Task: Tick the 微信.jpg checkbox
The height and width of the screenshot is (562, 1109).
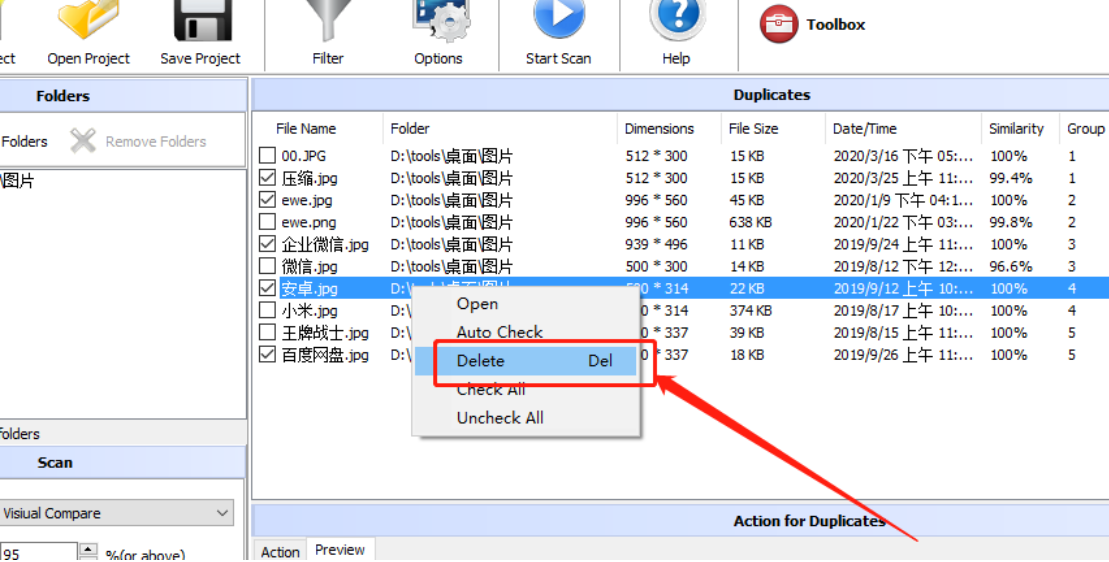Action: pyautogui.click(x=267, y=266)
